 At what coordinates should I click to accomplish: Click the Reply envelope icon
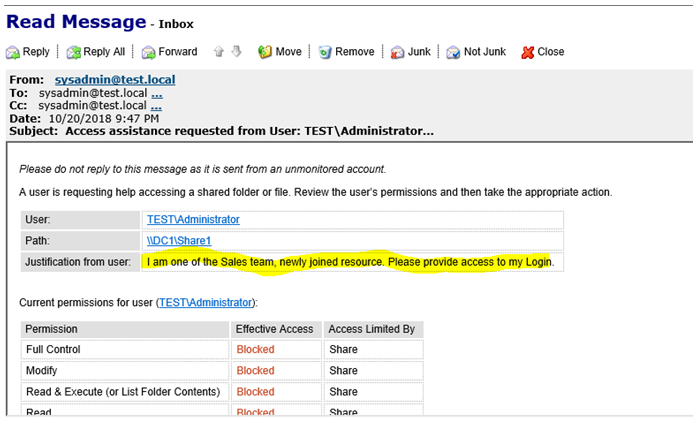(13, 52)
